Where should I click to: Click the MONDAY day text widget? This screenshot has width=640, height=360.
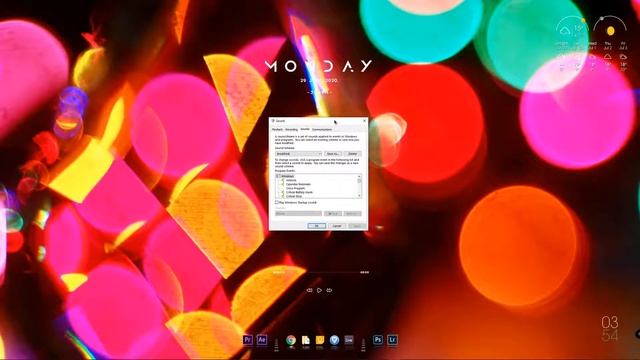(x=319, y=66)
